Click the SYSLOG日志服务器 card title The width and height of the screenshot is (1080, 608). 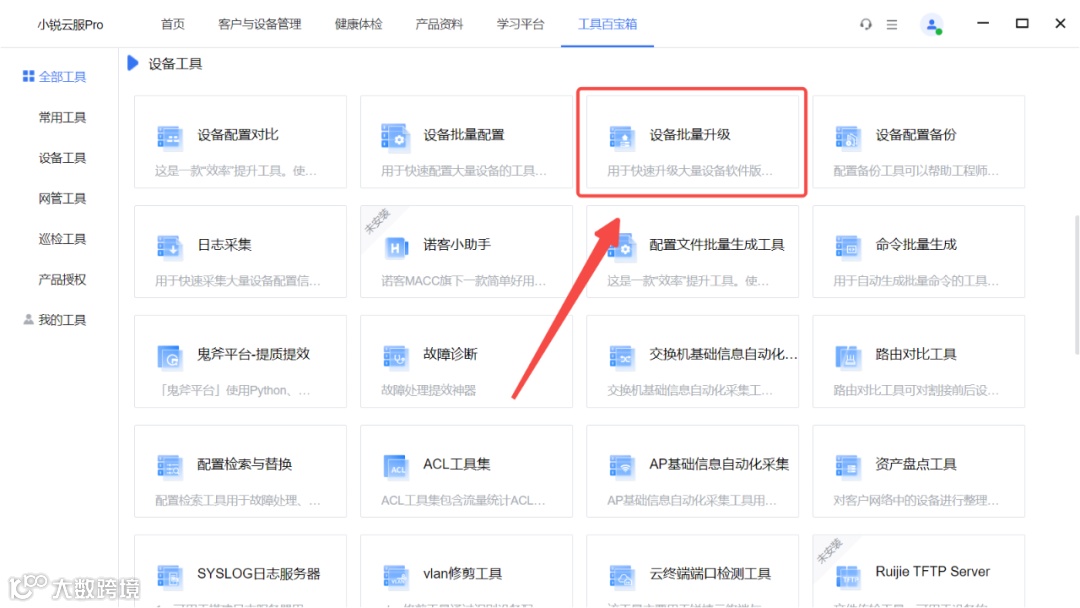258,574
